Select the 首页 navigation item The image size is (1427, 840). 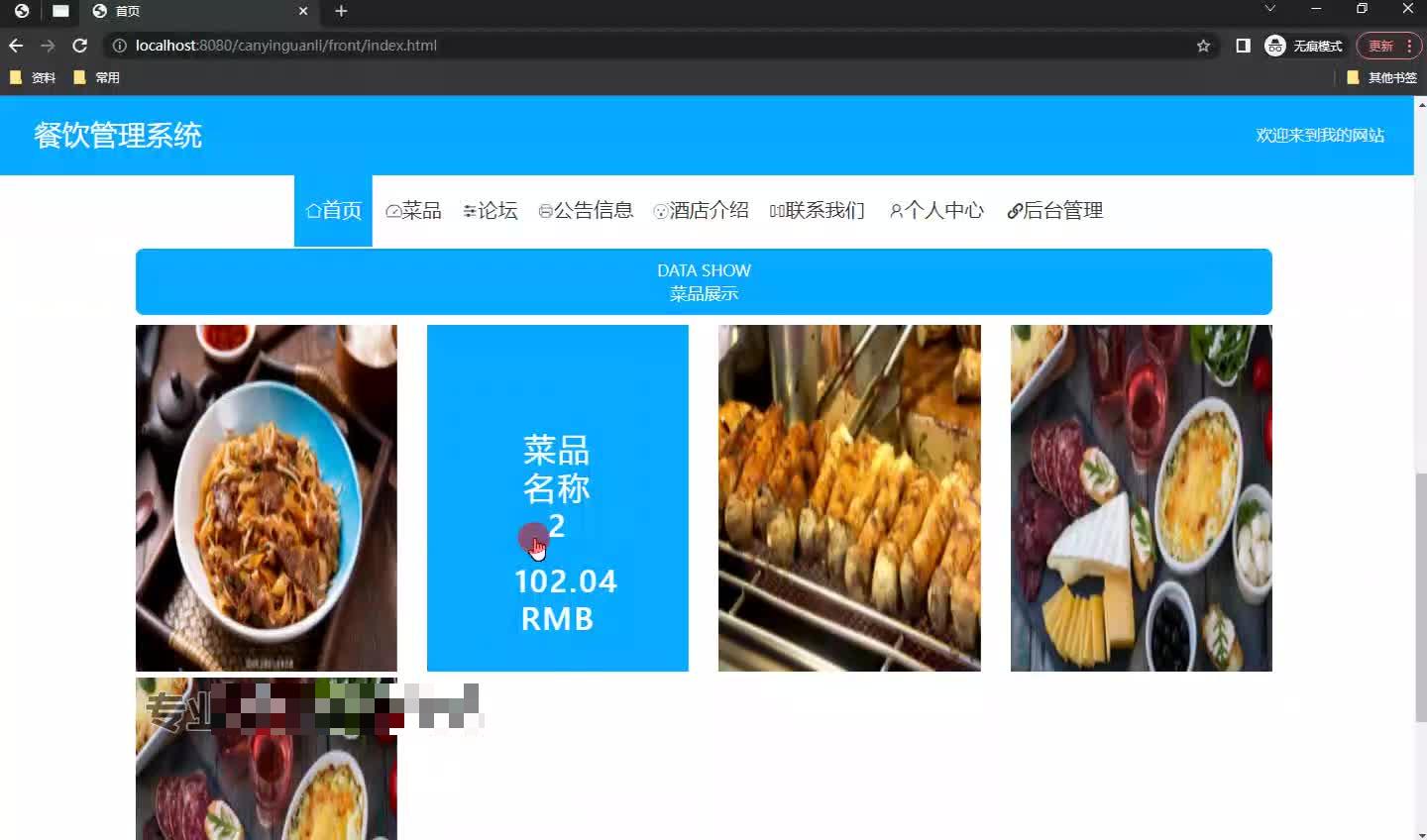[x=333, y=210]
